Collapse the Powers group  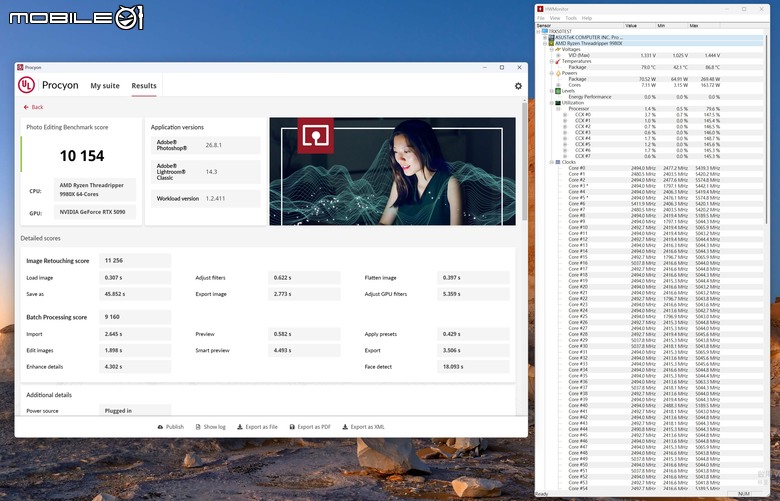pos(552,73)
